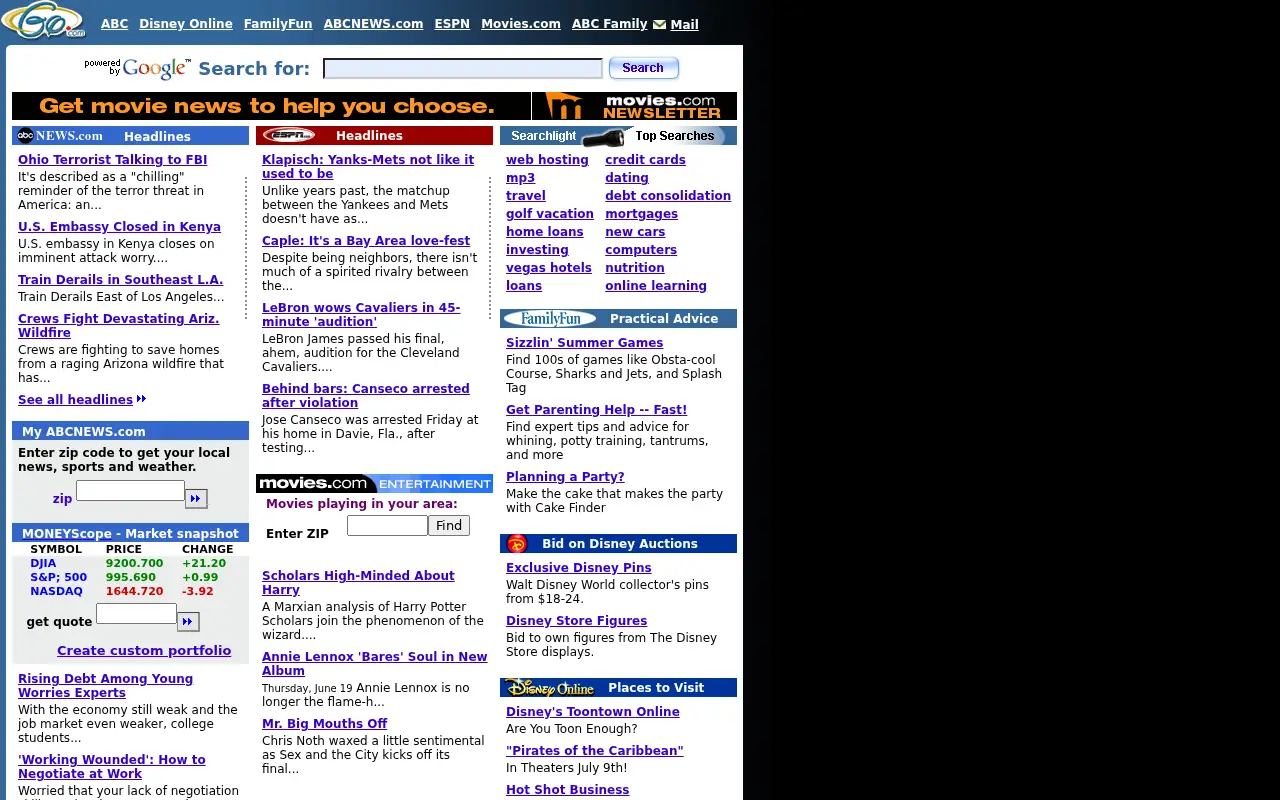The width and height of the screenshot is (1280, 800).
Task: Click the Disney Online logo
Action: point(550,688)
